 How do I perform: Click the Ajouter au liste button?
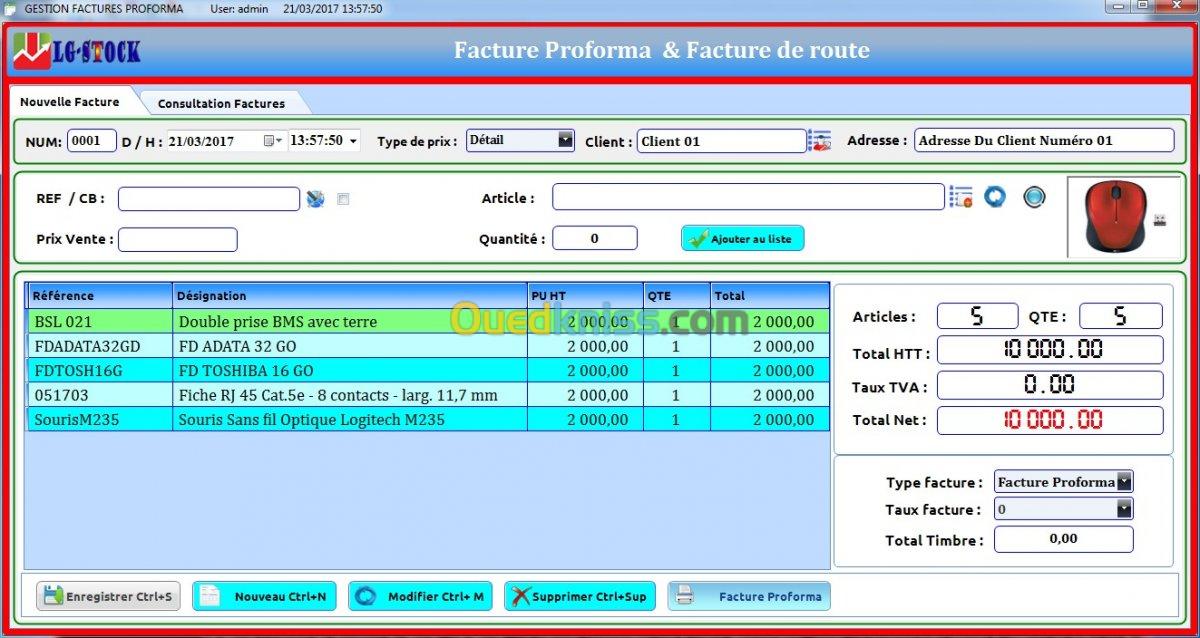click(743, 239)
